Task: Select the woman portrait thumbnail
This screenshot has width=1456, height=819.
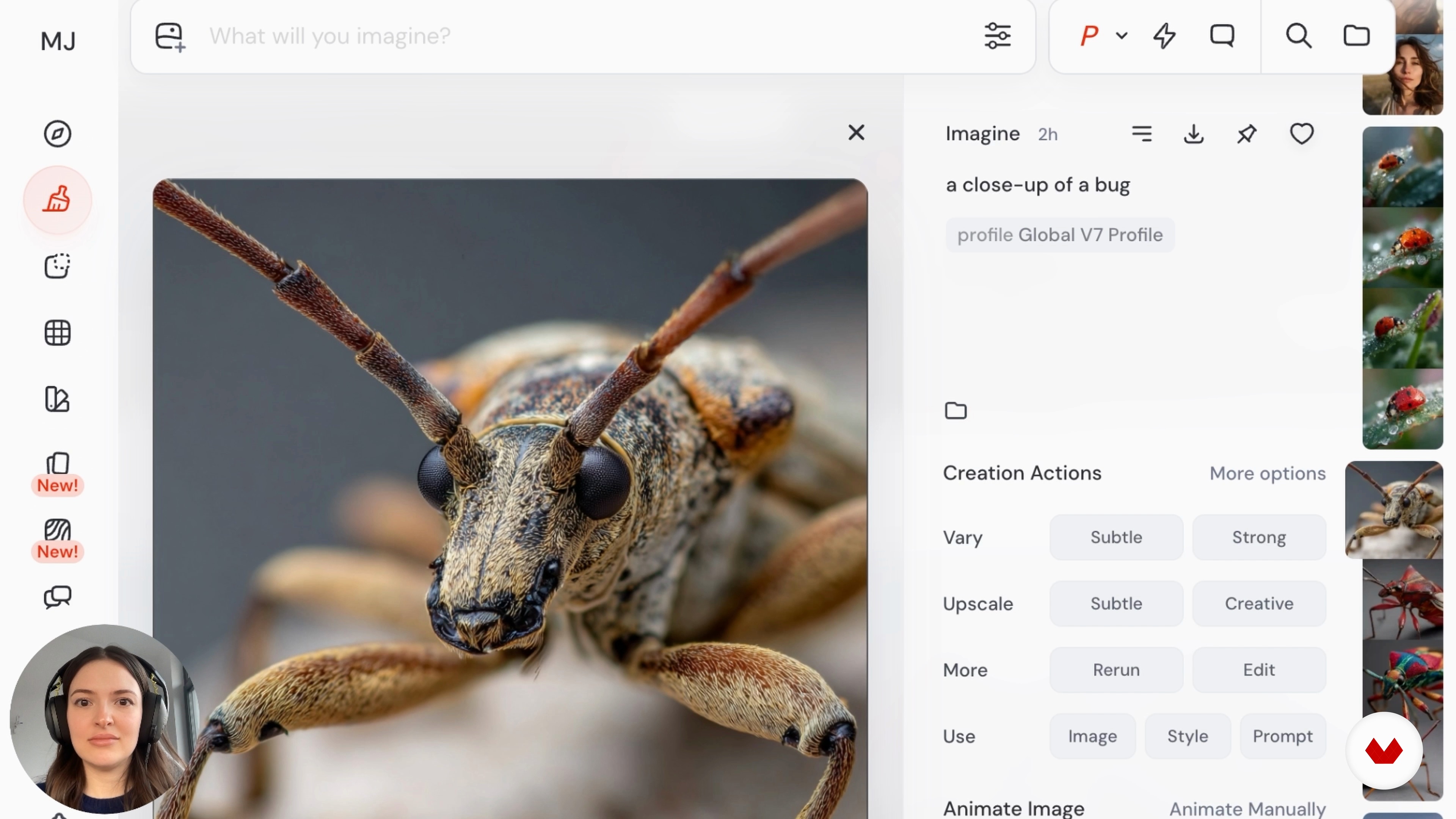Action: pos(1402,75)
